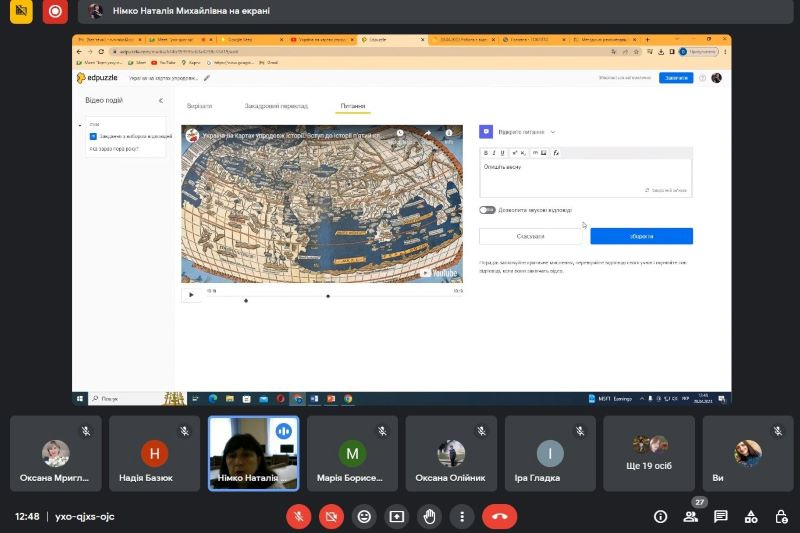Select Іра Гладка participant tile
Screen dimensions: 800x533
click(551, 453)
